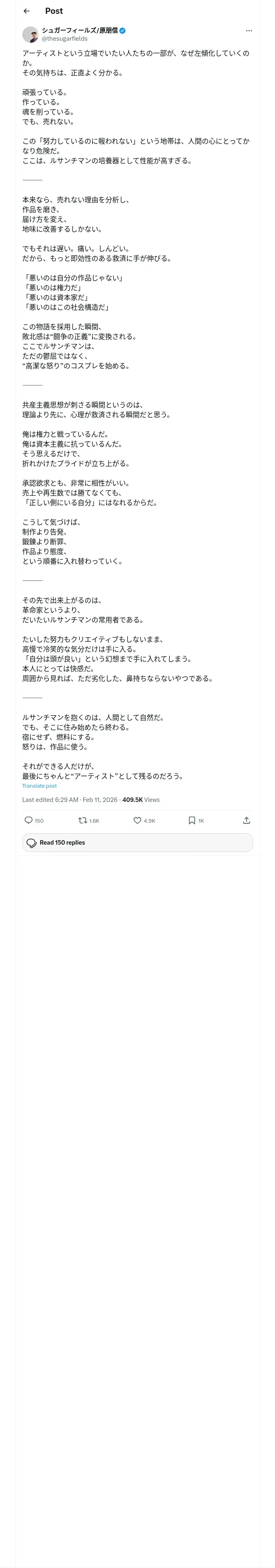Screen dimensions: 275x1568
Task: Bookmark this post
Action: pos(191,820)
